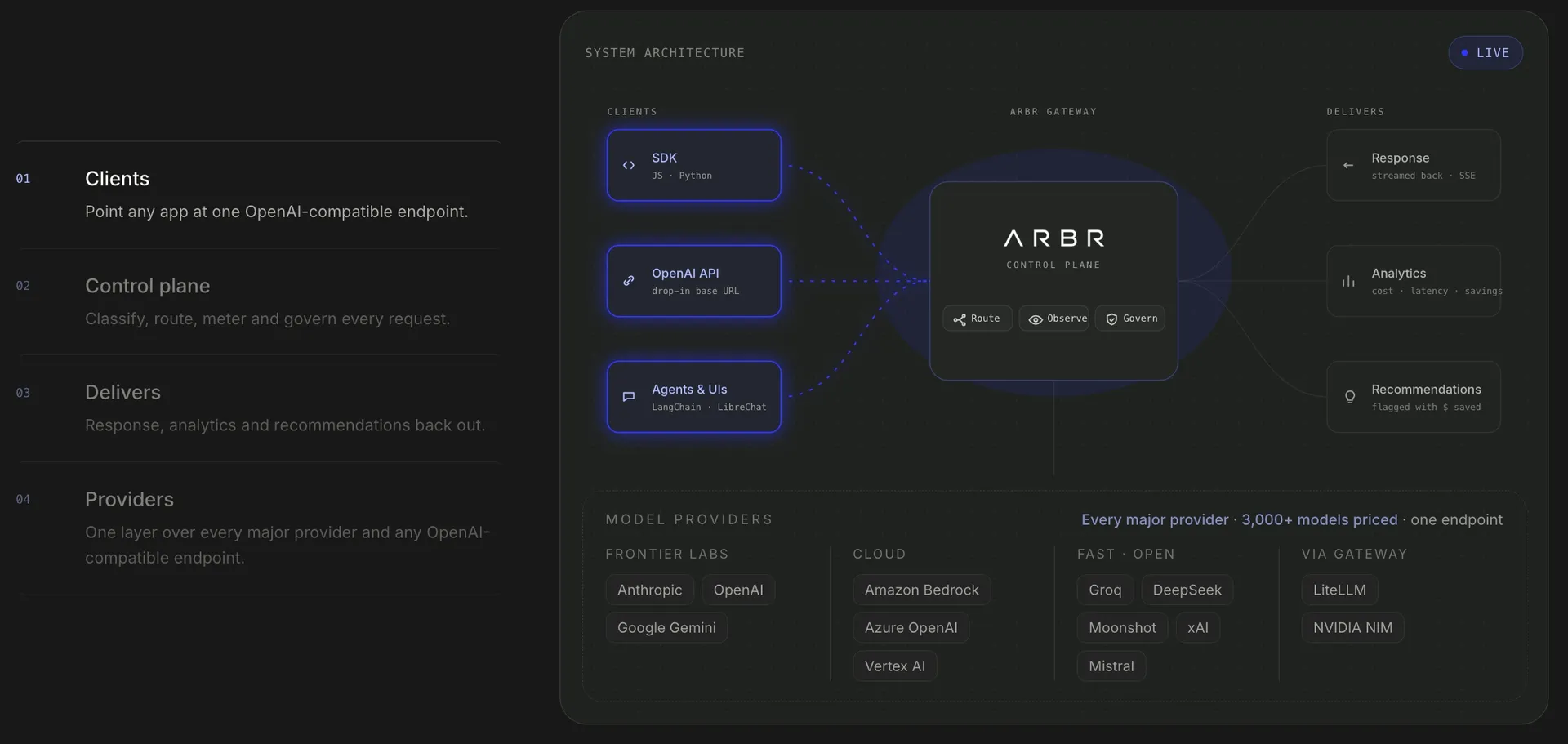Click 'Classify, route, meter and govern' description
Screen dimensions: 1568x744
[x=268, y=319]
